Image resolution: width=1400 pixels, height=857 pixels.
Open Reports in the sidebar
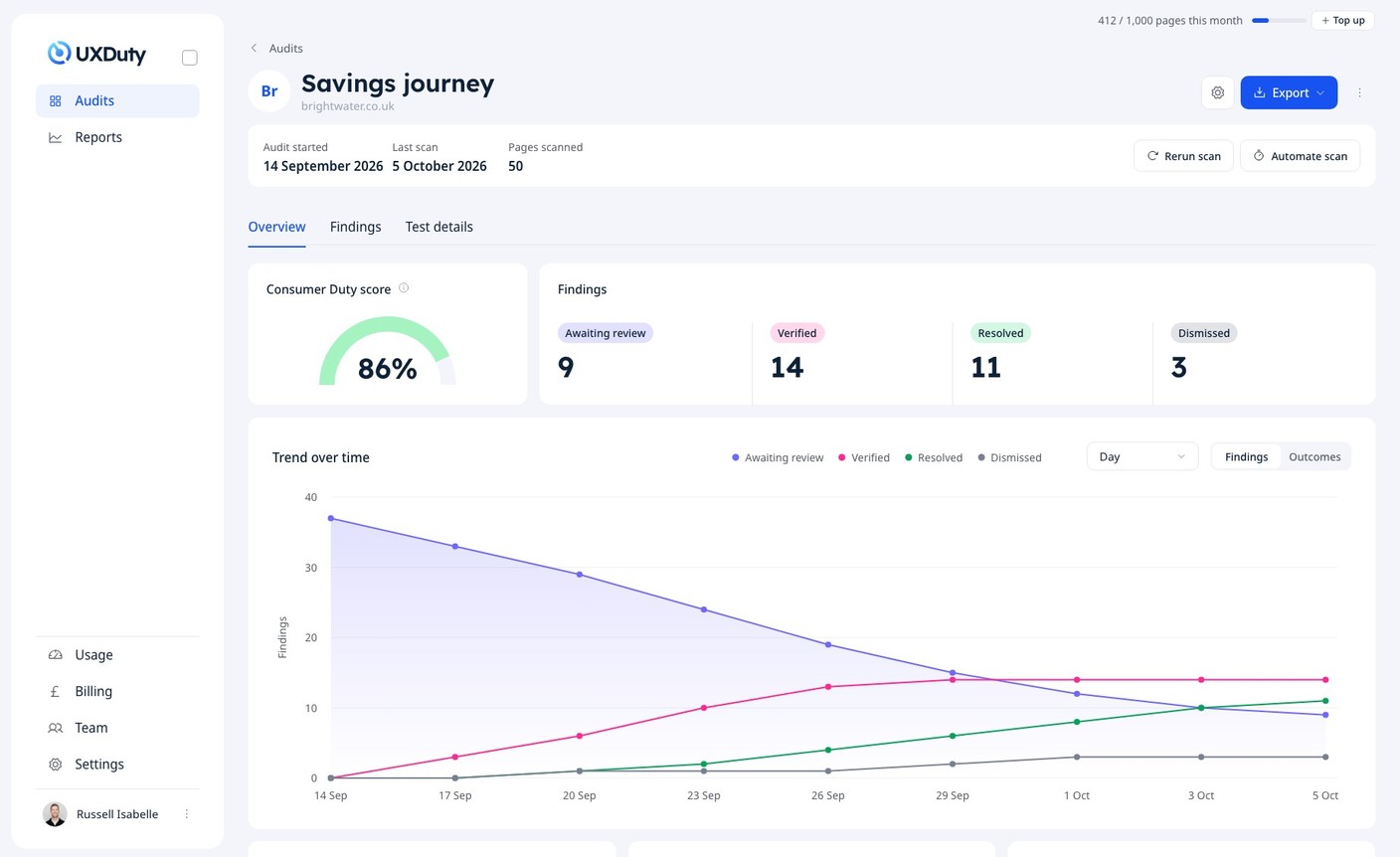(117, 137)
